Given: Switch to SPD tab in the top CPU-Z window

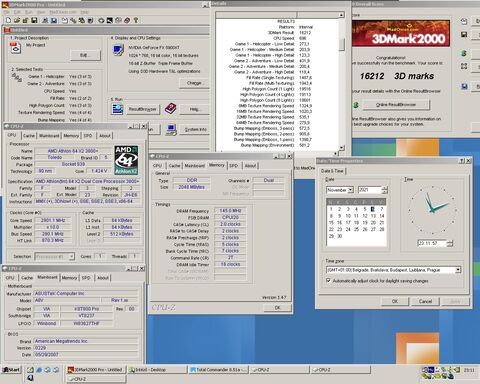Looking at the screenshot, I should (88, 136).
